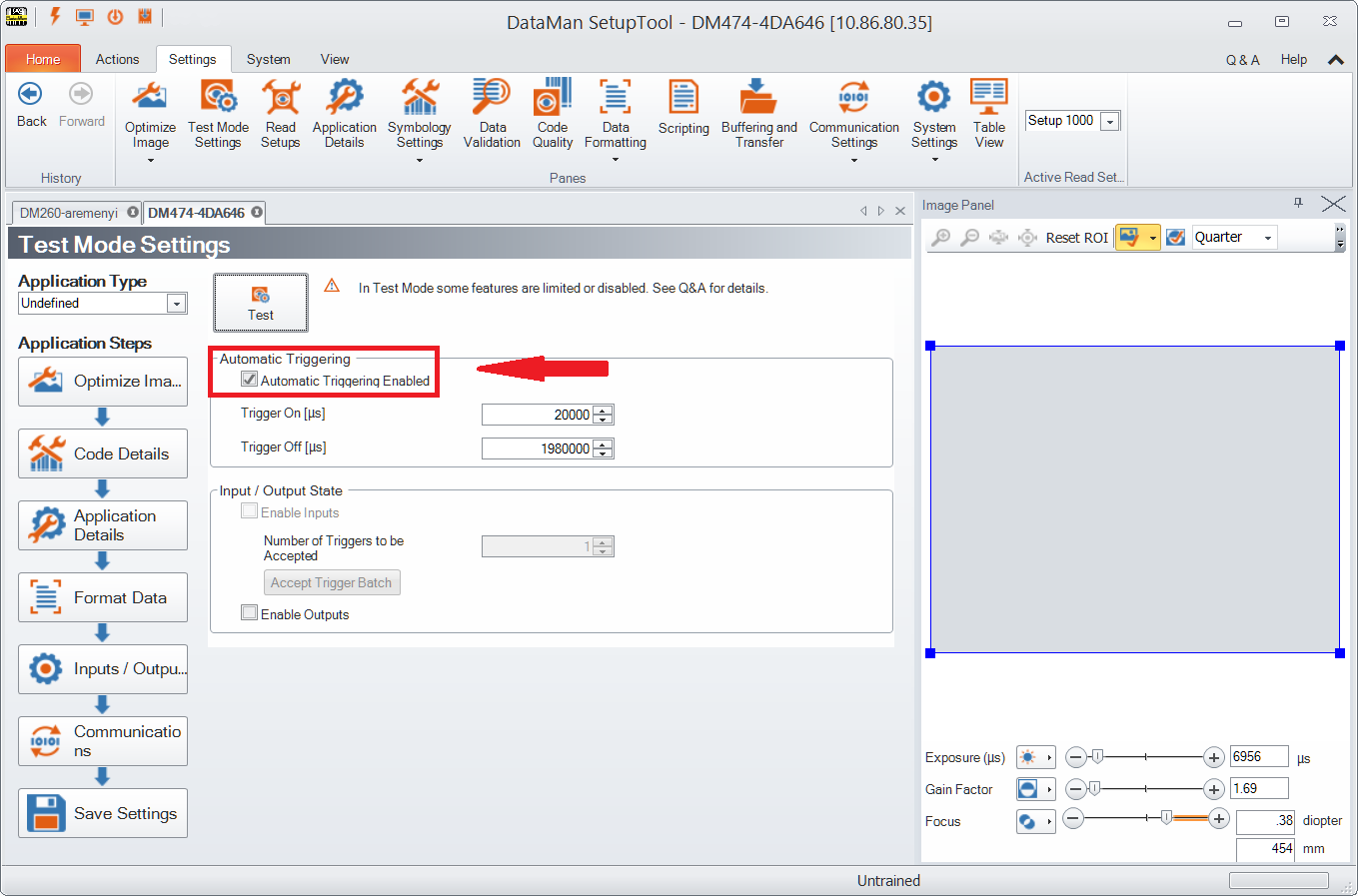1358x896 pixels.
Task: Click the Trigger On value field
Action: click(537, 415)
